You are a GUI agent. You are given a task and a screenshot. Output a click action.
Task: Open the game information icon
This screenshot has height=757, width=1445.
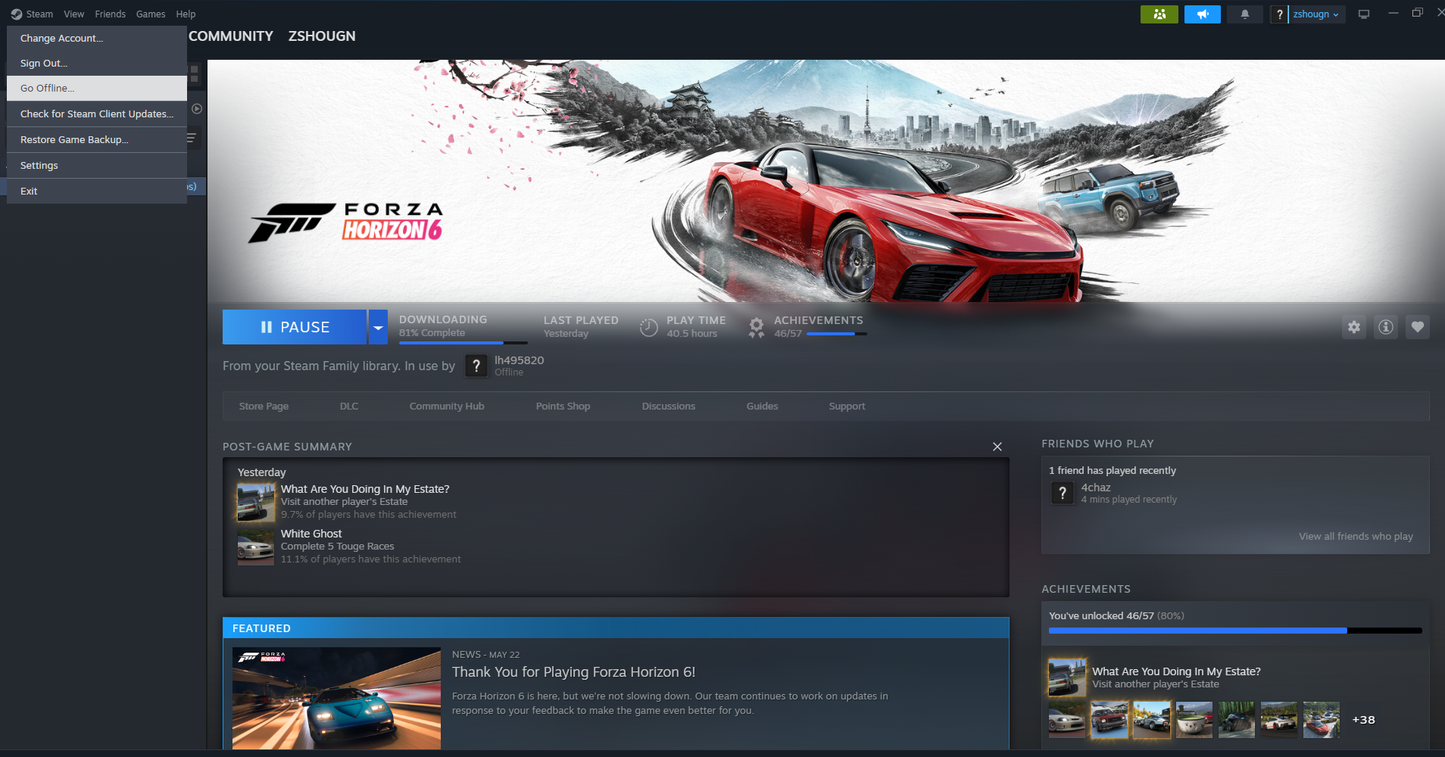pos(1386,327)
